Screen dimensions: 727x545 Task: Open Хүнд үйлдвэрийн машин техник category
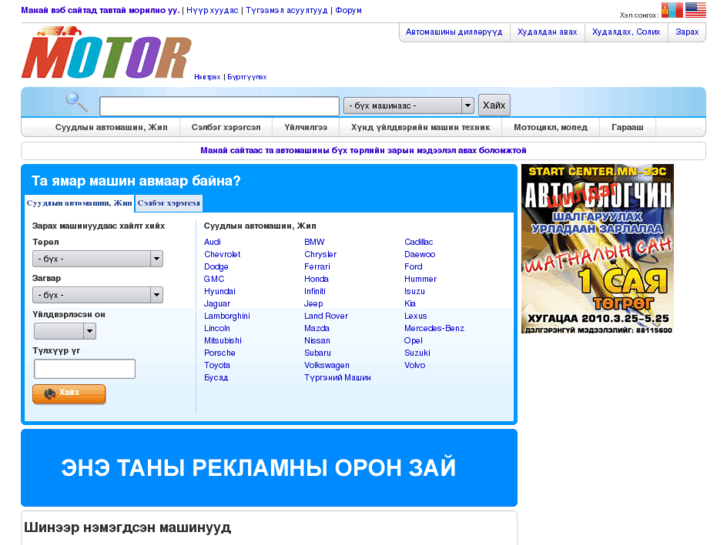(421, 127)
